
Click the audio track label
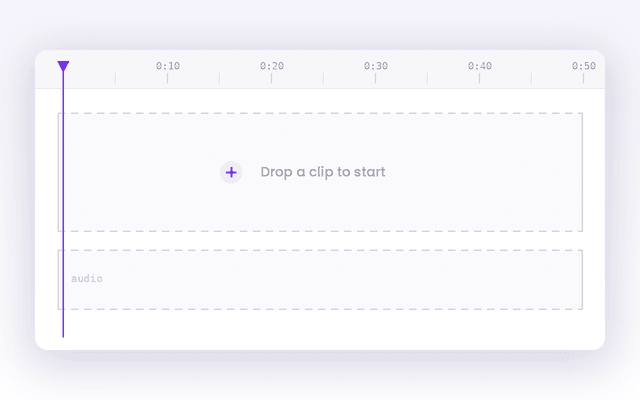[87, 278]
